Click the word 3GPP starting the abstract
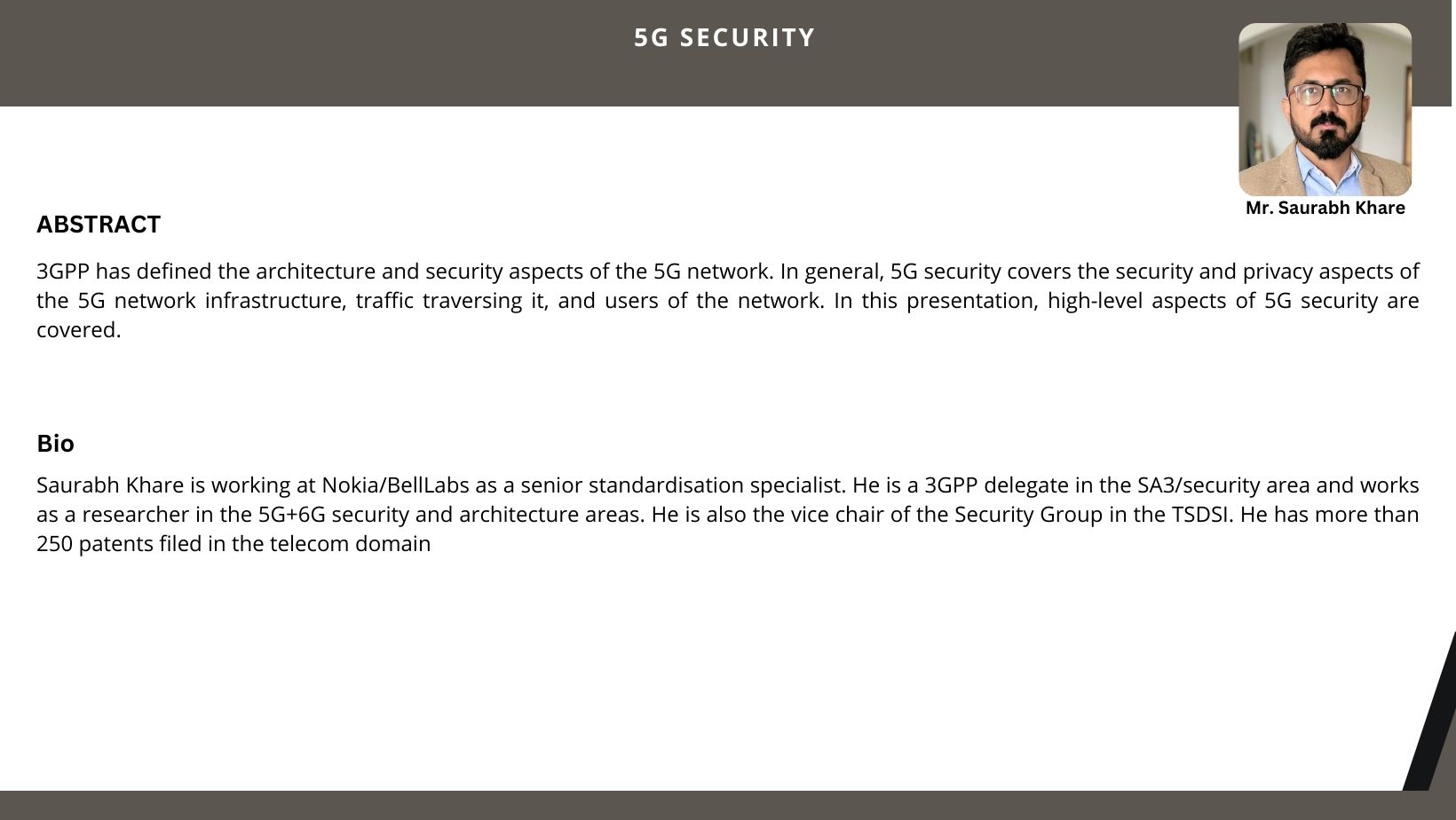The image size is (1456, 820). click(x=63, y=272)
